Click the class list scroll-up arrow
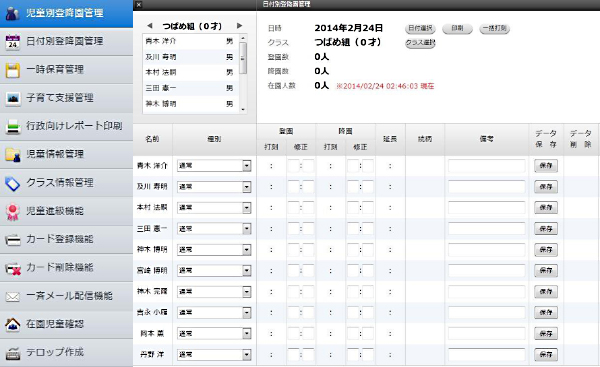Viewport: 600px width, 367px height. 243,38
